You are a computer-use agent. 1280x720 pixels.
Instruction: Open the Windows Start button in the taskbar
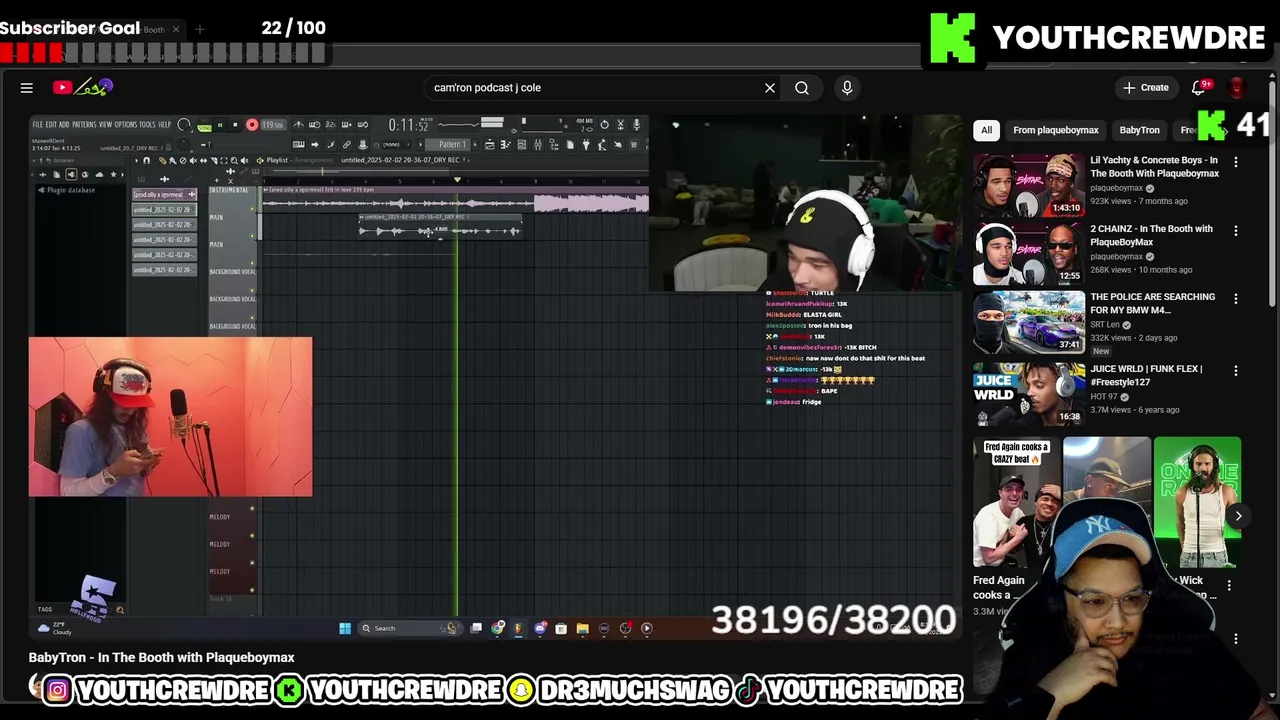(345, 628)
